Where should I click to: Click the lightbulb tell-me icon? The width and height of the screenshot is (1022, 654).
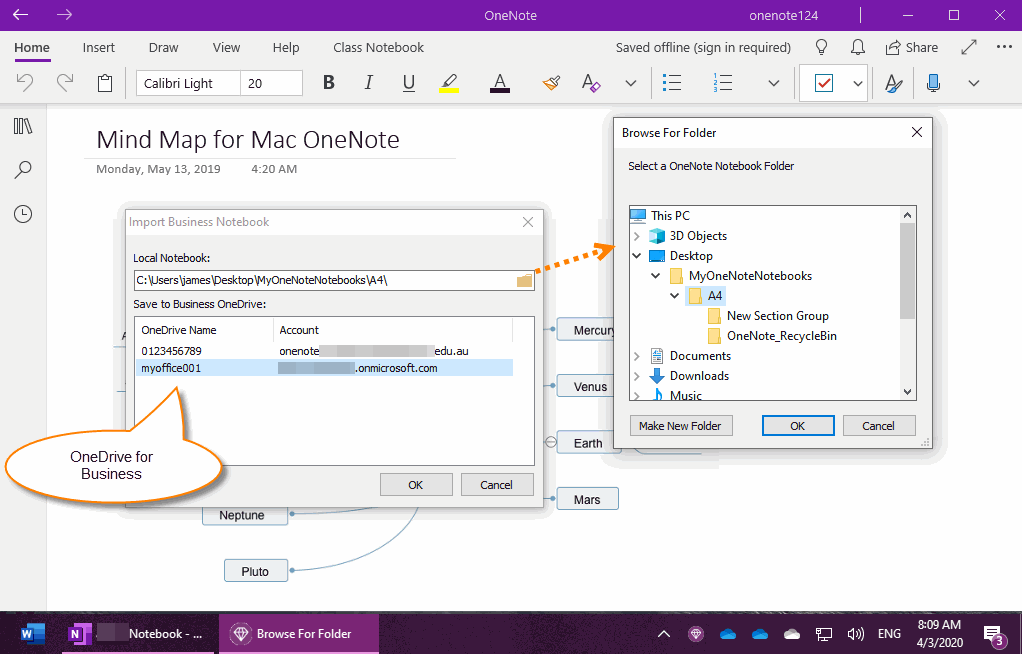(821, 47)
